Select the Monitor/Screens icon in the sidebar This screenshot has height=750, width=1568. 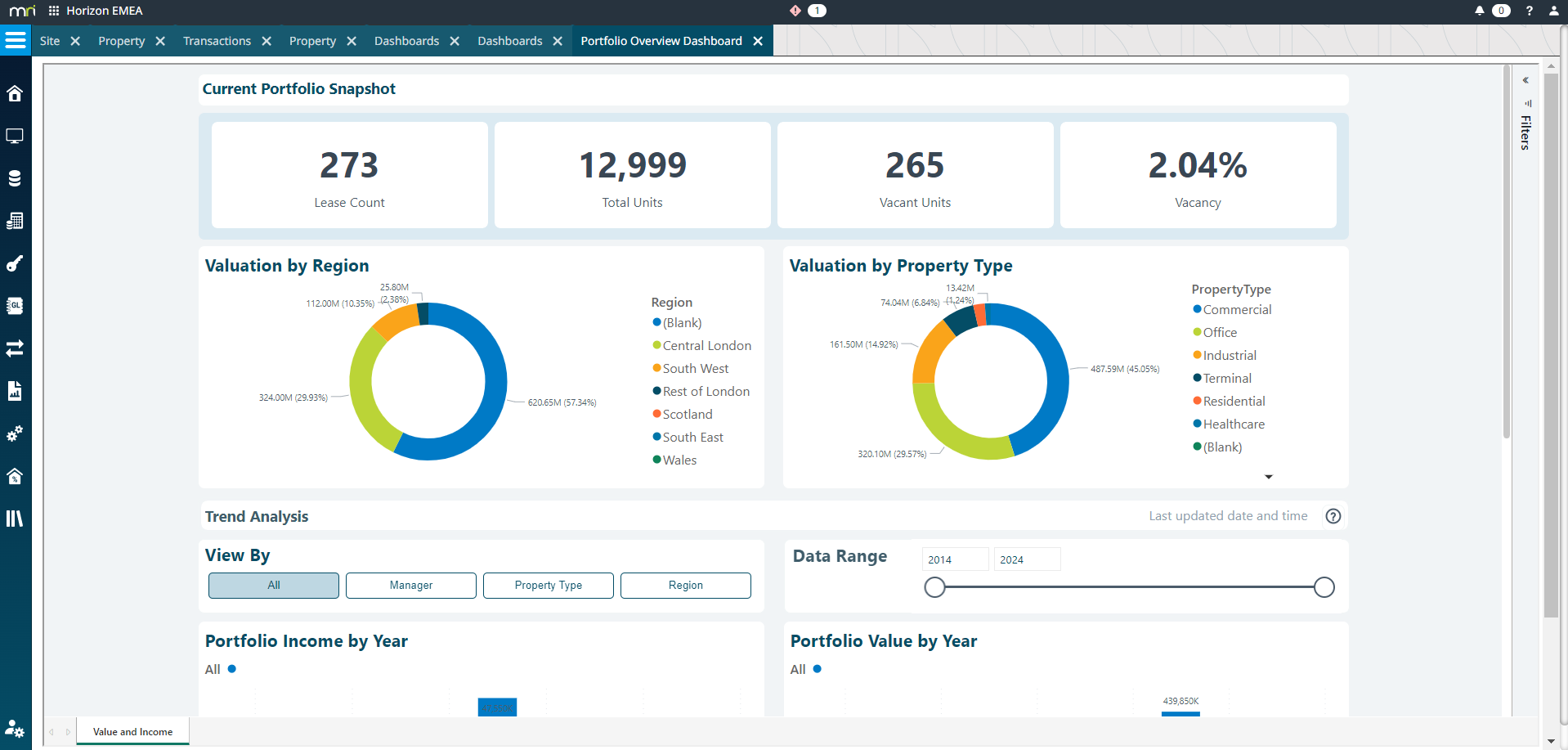pos(15,136)
